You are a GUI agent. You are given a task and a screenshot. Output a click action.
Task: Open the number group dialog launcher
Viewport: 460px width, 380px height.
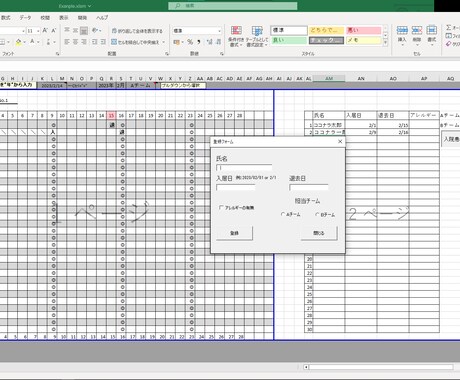click(222, 54)
